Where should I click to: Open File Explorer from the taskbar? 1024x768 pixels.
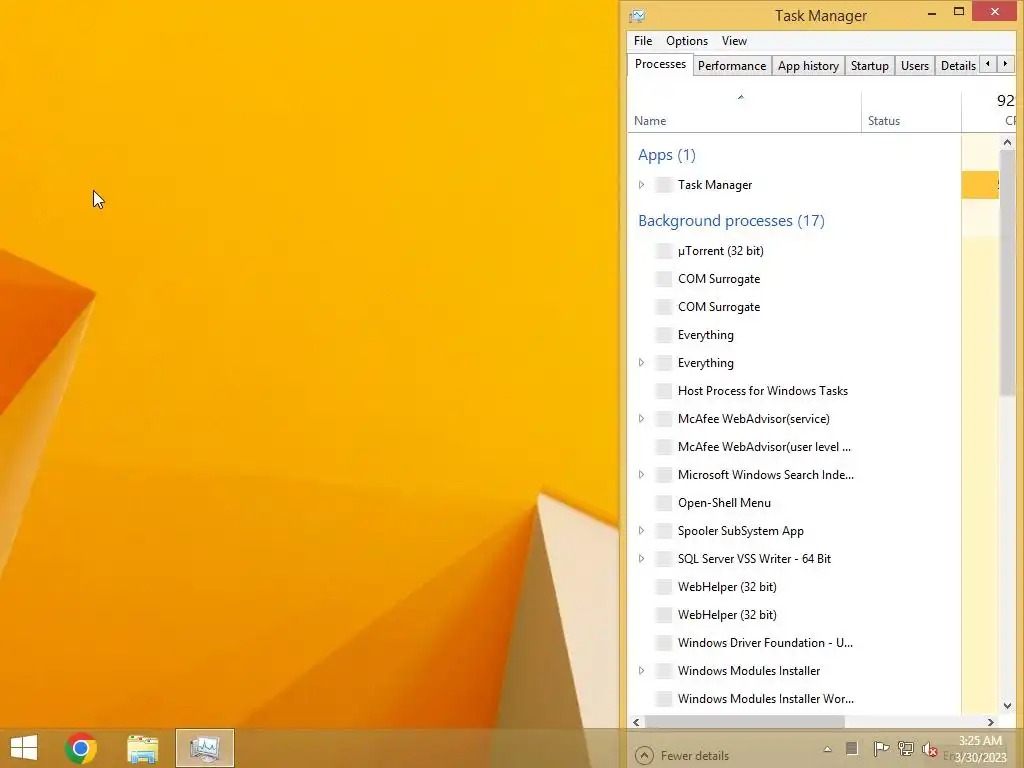(x=142, y=749)
